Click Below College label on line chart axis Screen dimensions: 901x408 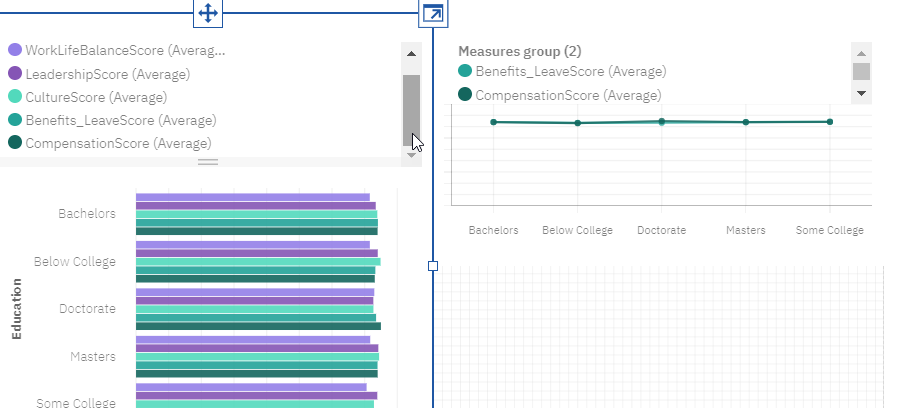pos(577,230)
